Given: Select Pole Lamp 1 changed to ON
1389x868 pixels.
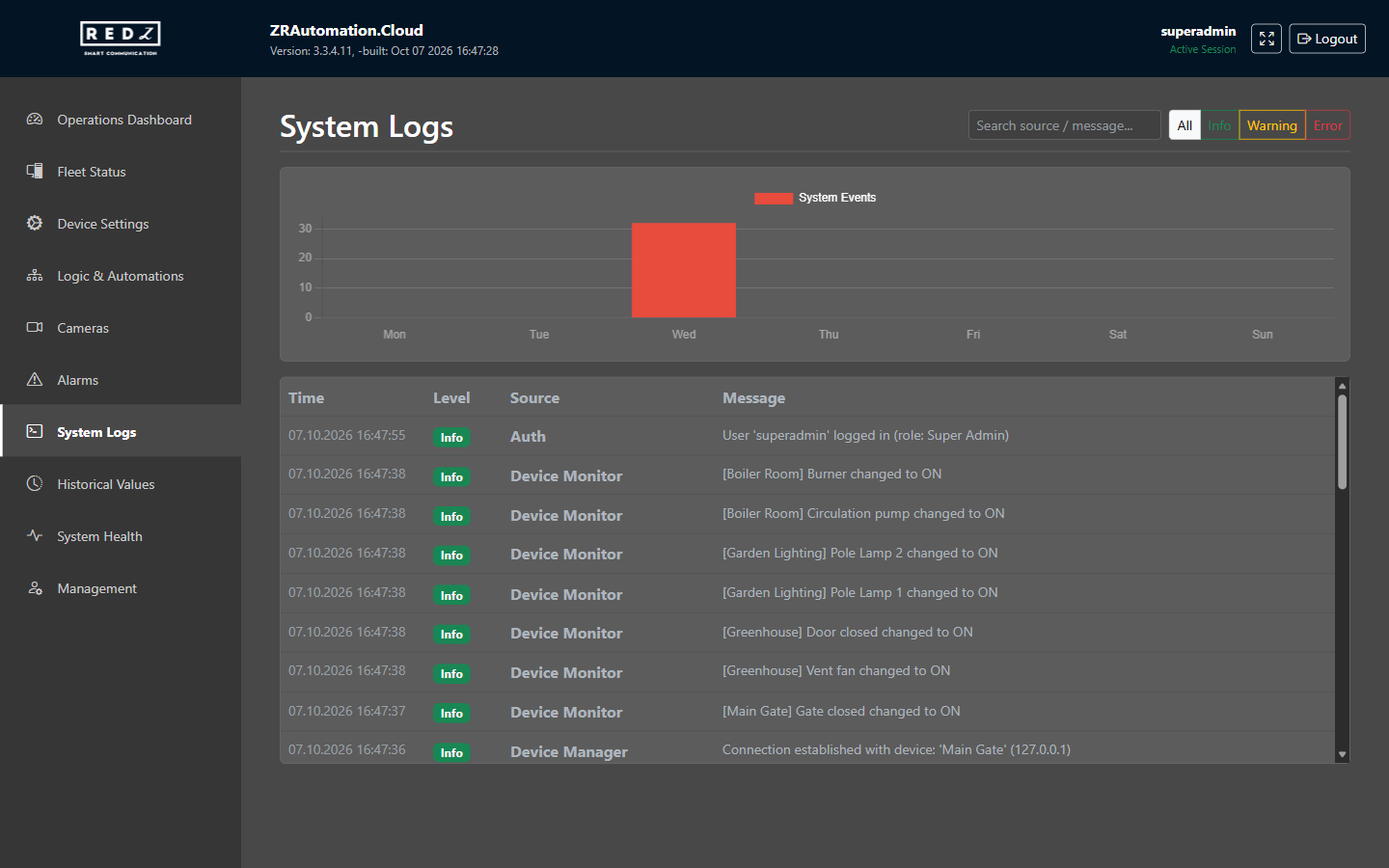Looking at the screenshot, I should tap(859, 592).
